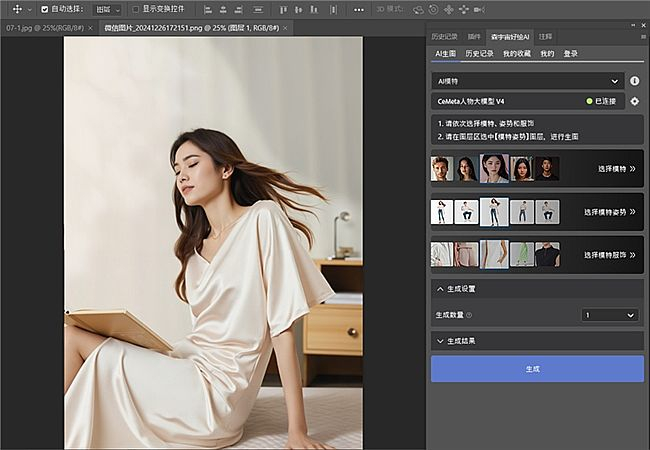Click the align left edges icon

point(209,9)
